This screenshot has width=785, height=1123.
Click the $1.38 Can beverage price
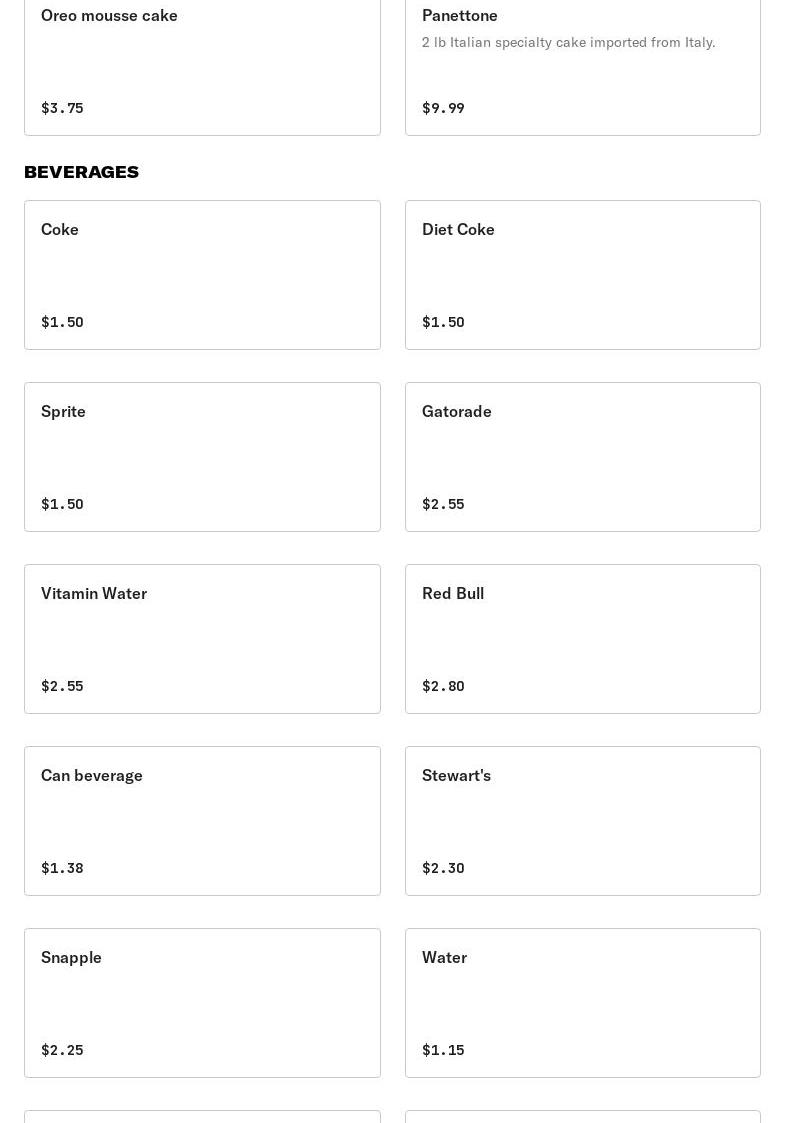click(62, 868)
